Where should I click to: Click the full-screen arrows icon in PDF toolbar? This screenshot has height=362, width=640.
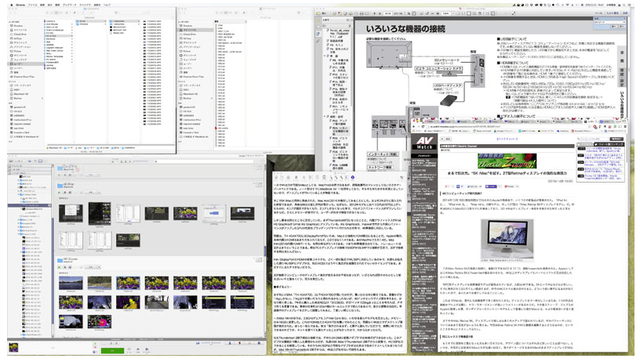click(x=513, y=13)
